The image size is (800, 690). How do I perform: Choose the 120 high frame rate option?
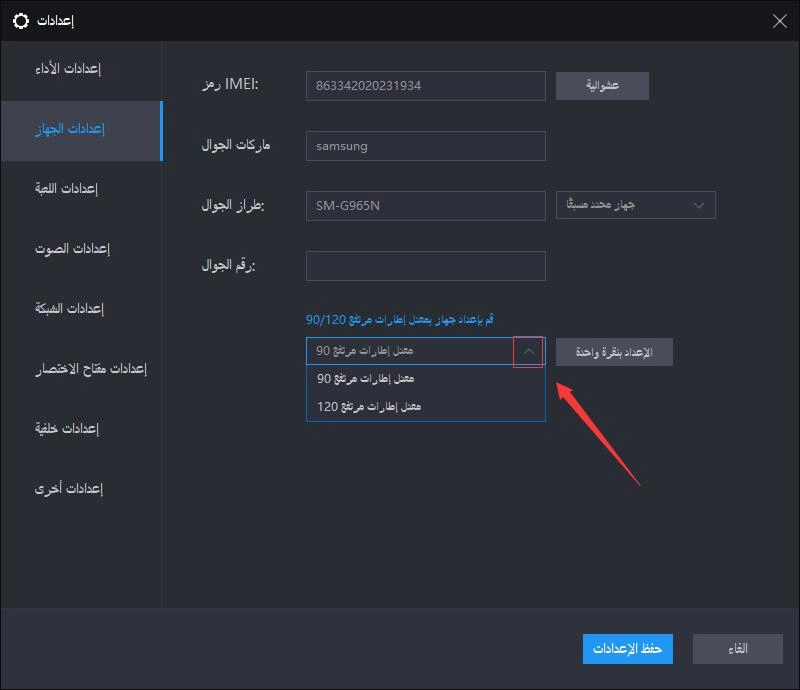tap(426, 407)
